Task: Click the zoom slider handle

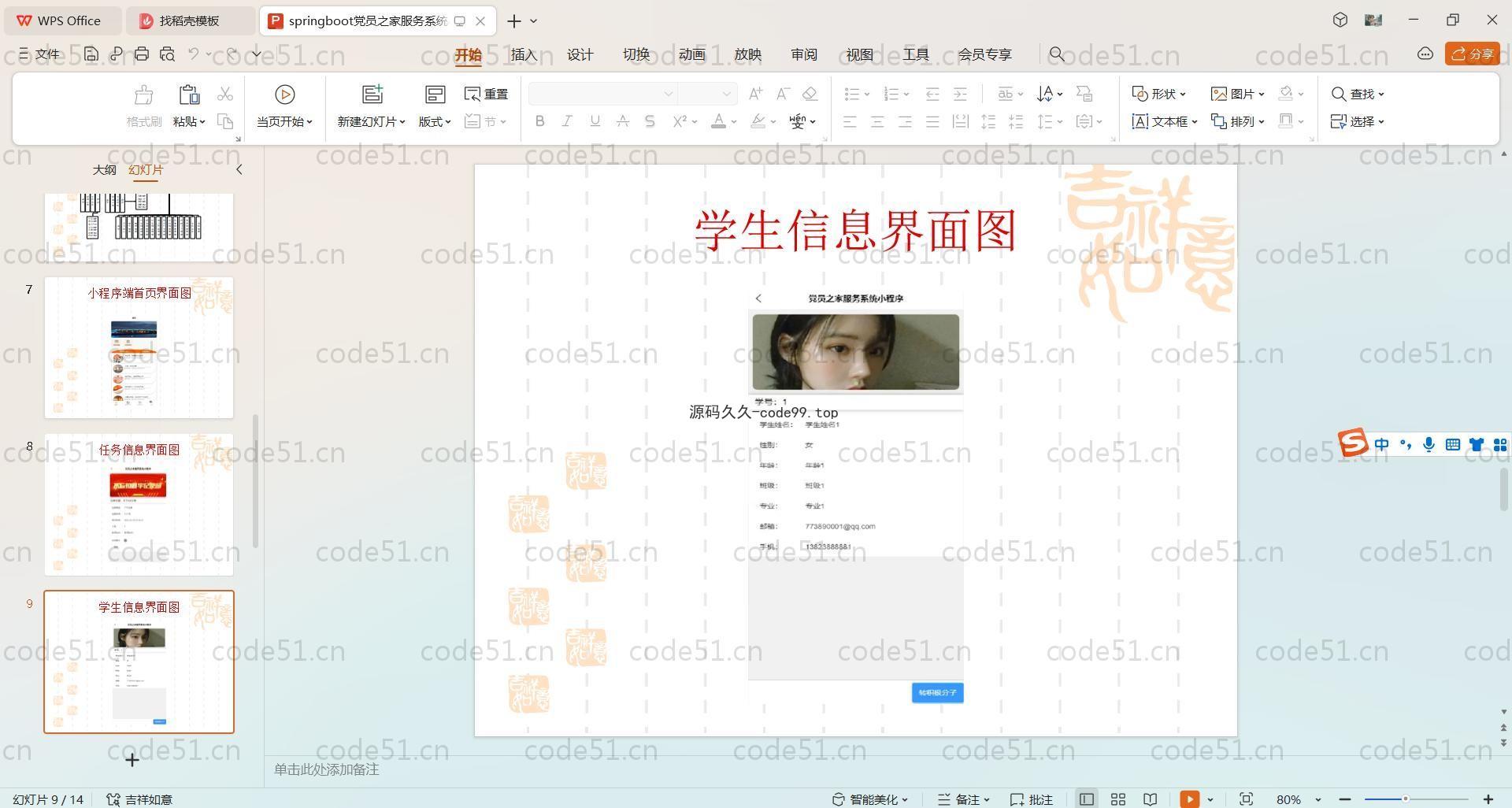Action: click(x=1405, y=799)
